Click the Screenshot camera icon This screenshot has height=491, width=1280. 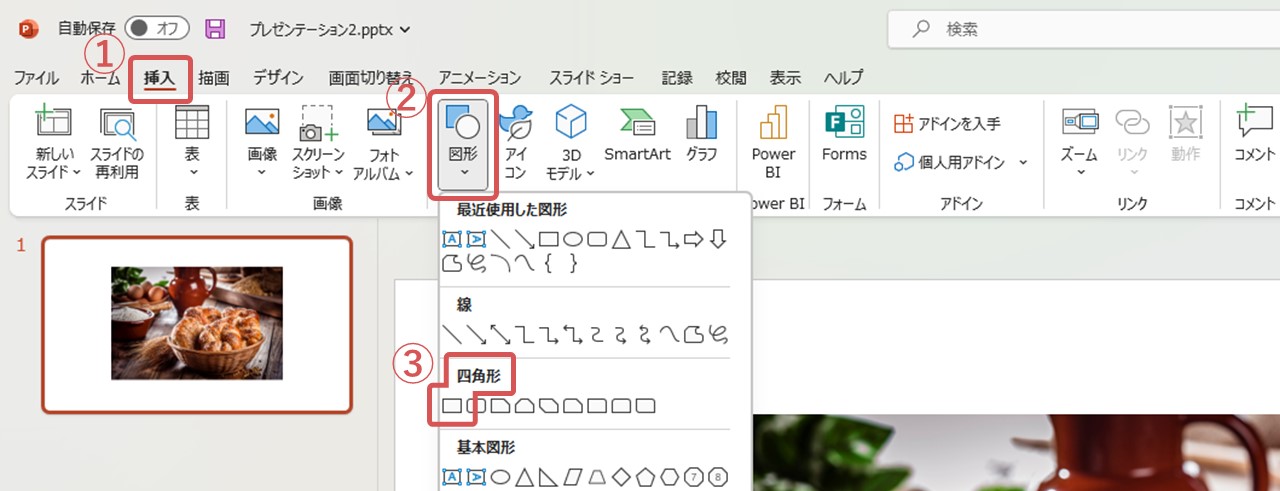click(320, 122)
